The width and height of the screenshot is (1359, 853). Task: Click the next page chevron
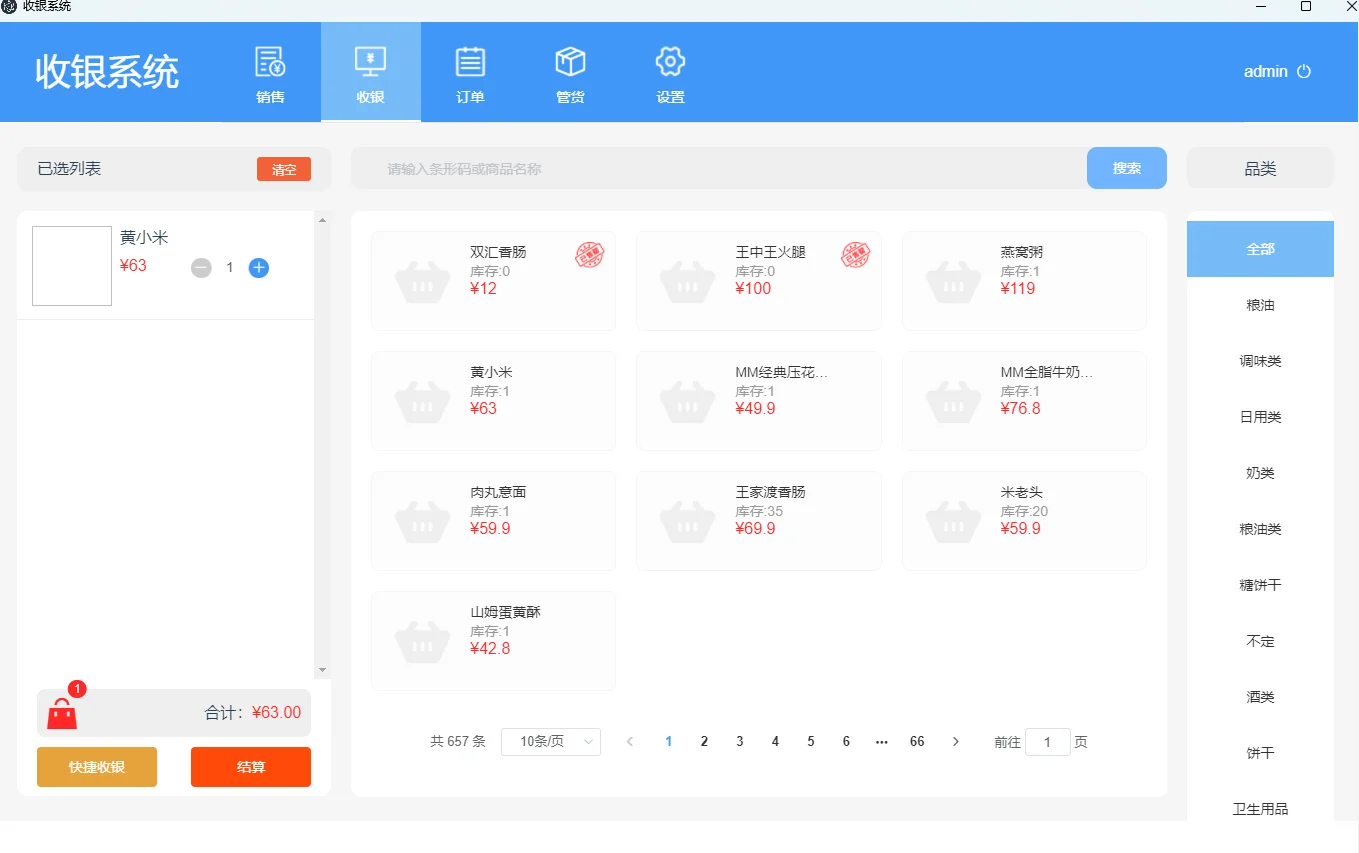[956, 741]
